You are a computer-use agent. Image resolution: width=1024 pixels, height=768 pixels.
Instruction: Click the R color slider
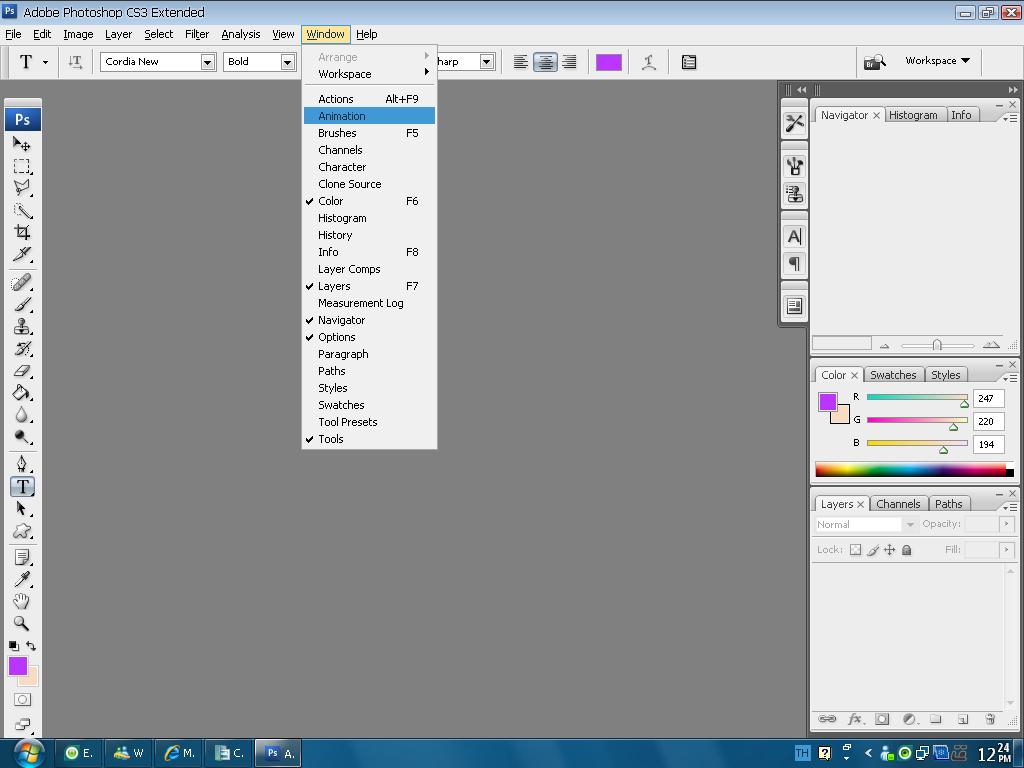917,397
